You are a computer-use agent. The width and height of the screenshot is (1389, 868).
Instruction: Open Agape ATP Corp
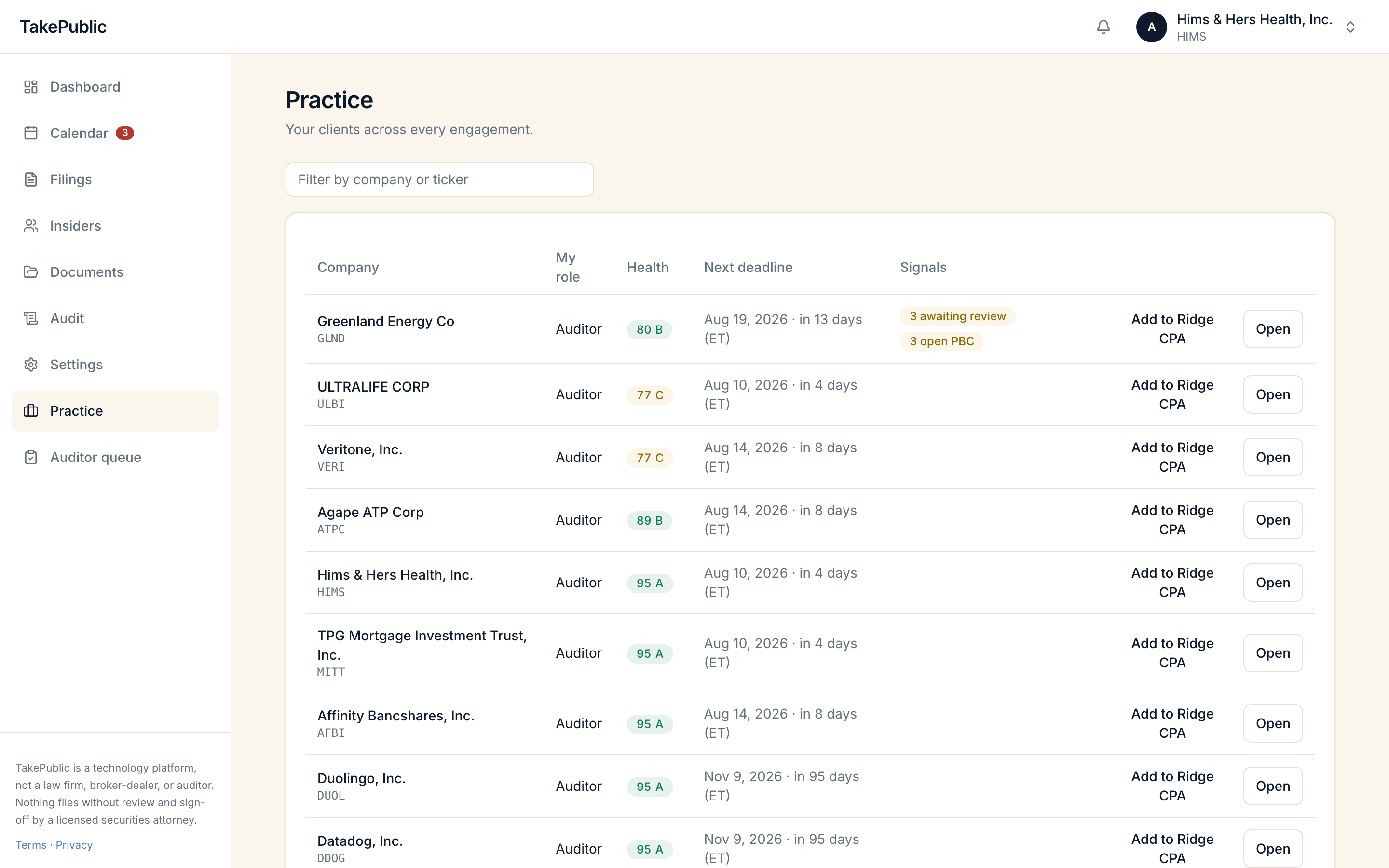click(1272, 519)
